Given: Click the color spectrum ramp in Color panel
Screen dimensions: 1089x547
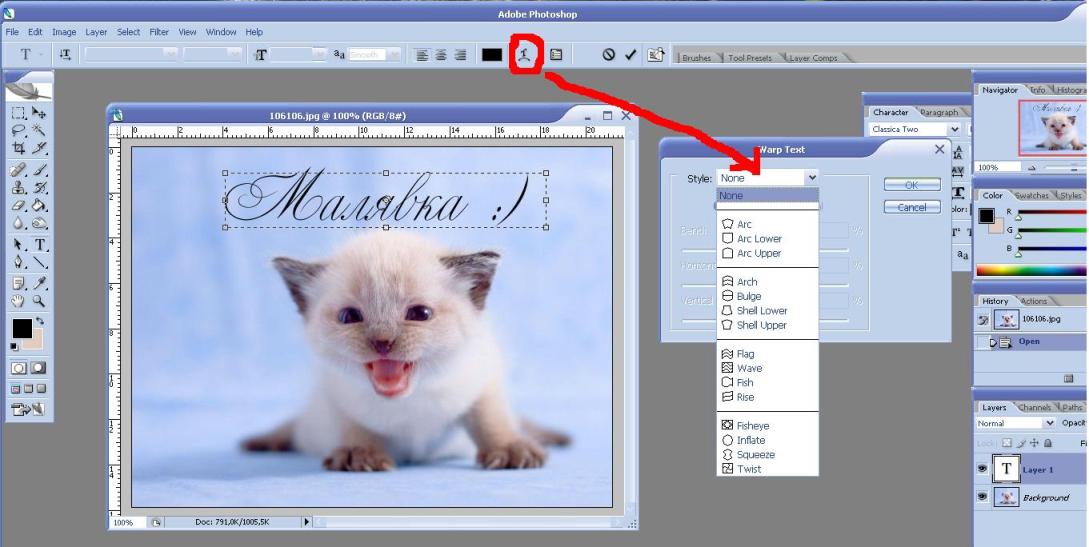Looking at the screenshot, I should (x=1031, y=271).
